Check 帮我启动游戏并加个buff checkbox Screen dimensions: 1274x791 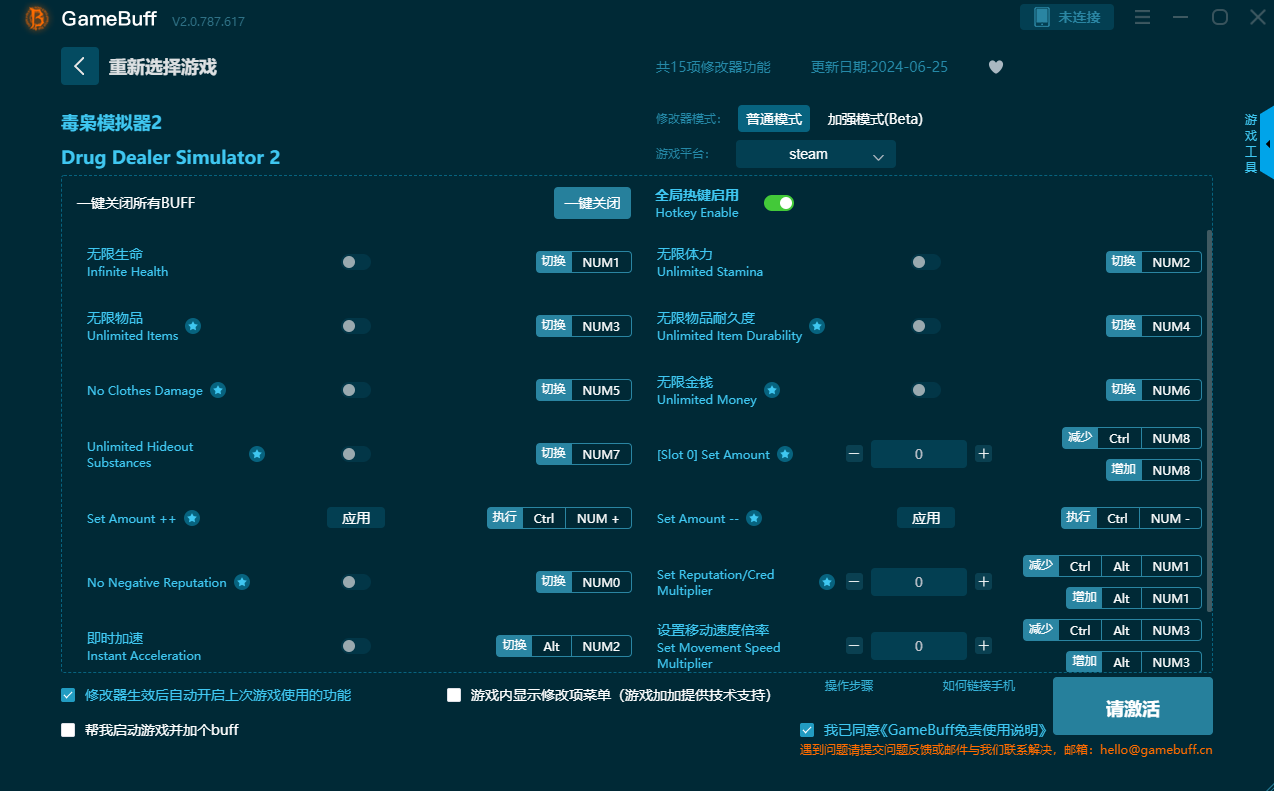point(68,730)
